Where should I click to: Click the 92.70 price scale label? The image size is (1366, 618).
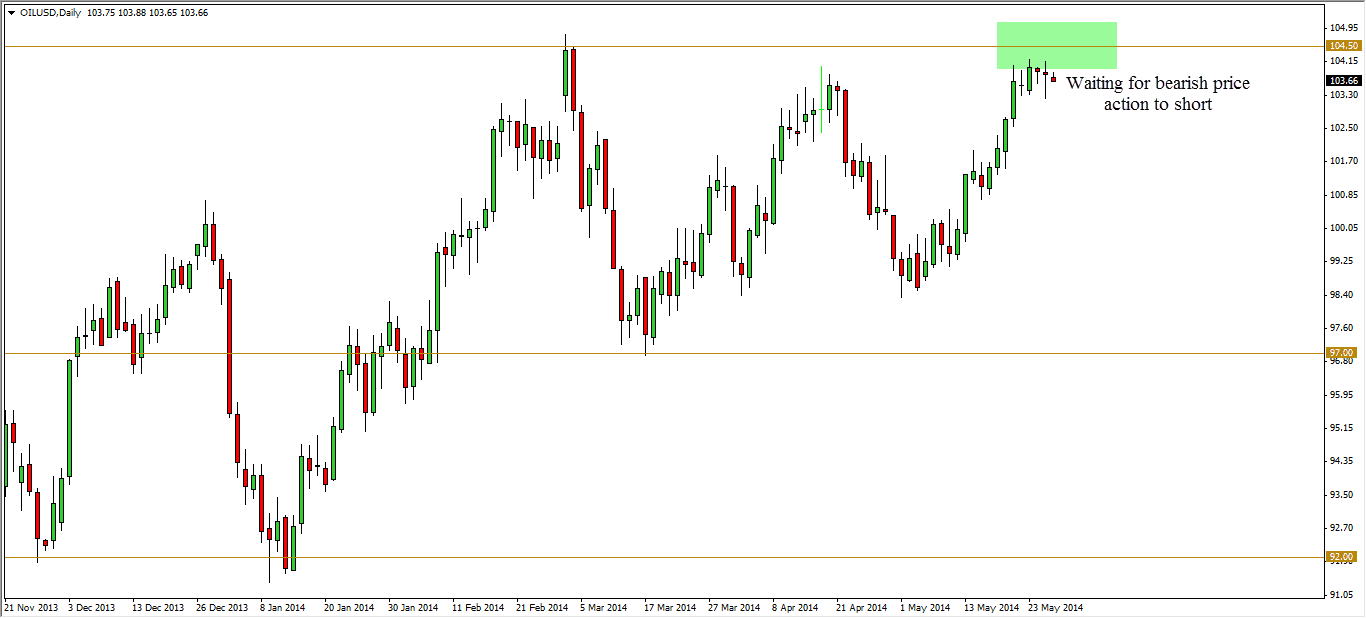click(x=1343, y=528)
